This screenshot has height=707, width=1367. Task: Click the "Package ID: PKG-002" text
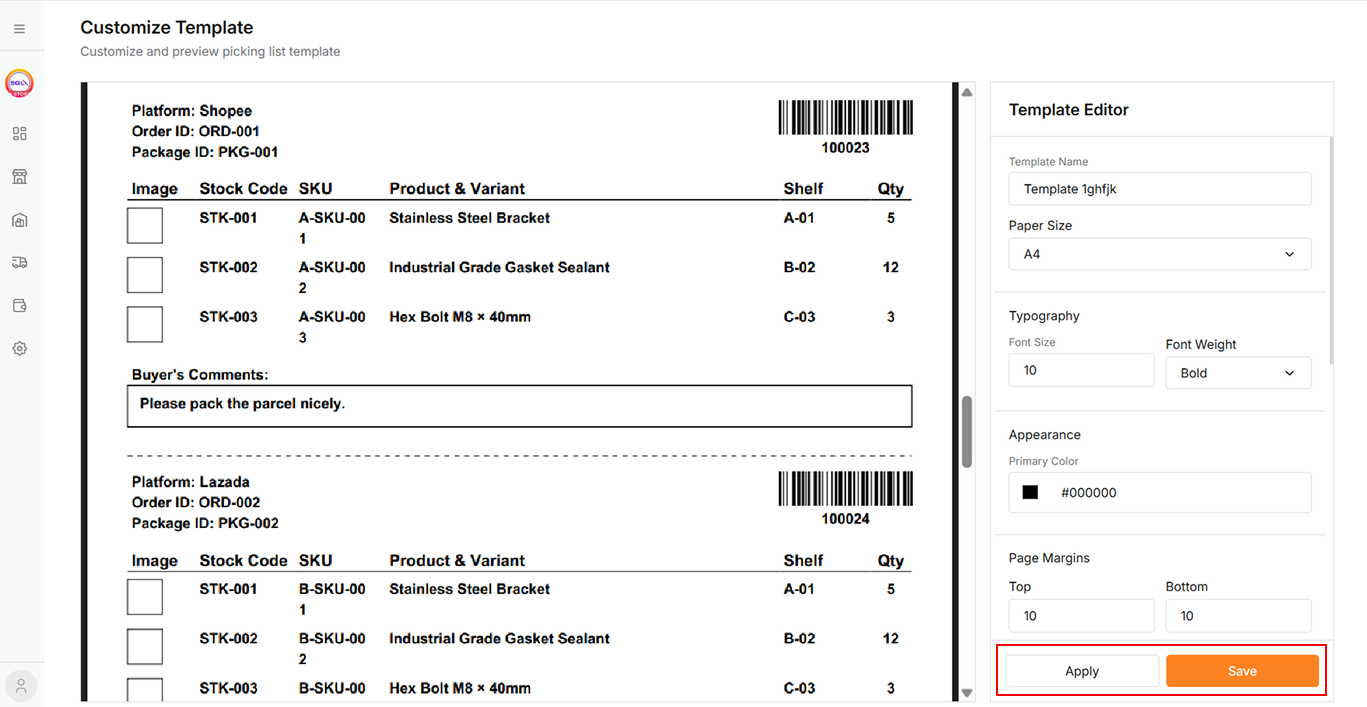coord(205,523)
